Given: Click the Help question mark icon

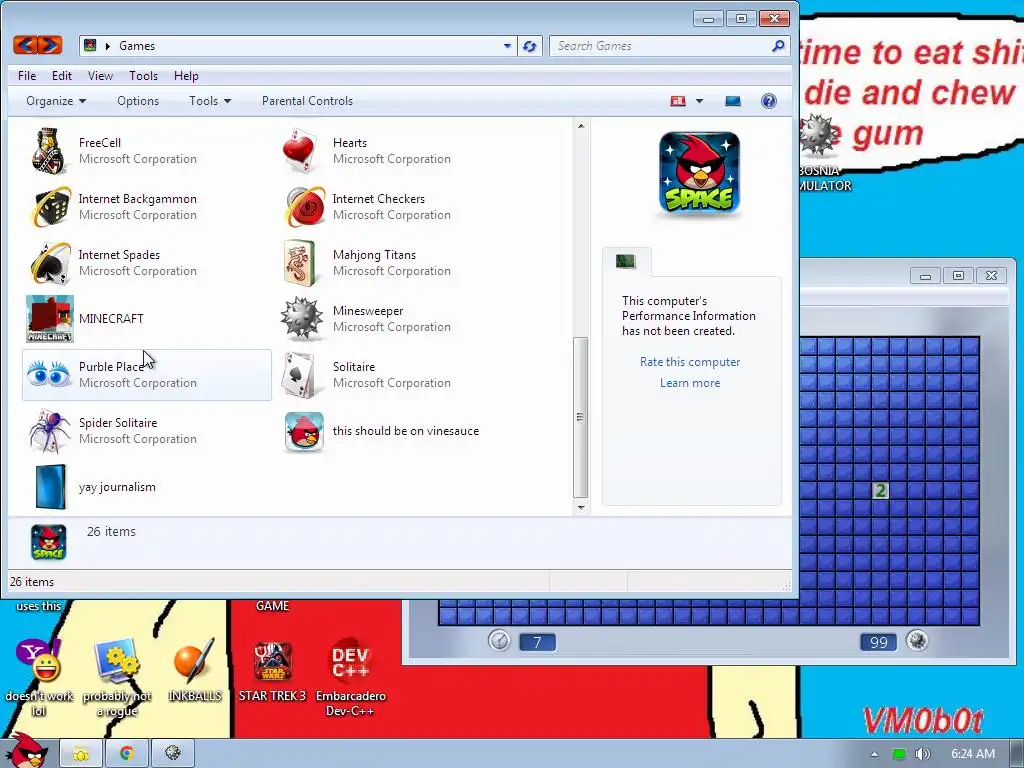Looking at the screenshot, I should 769,101.
